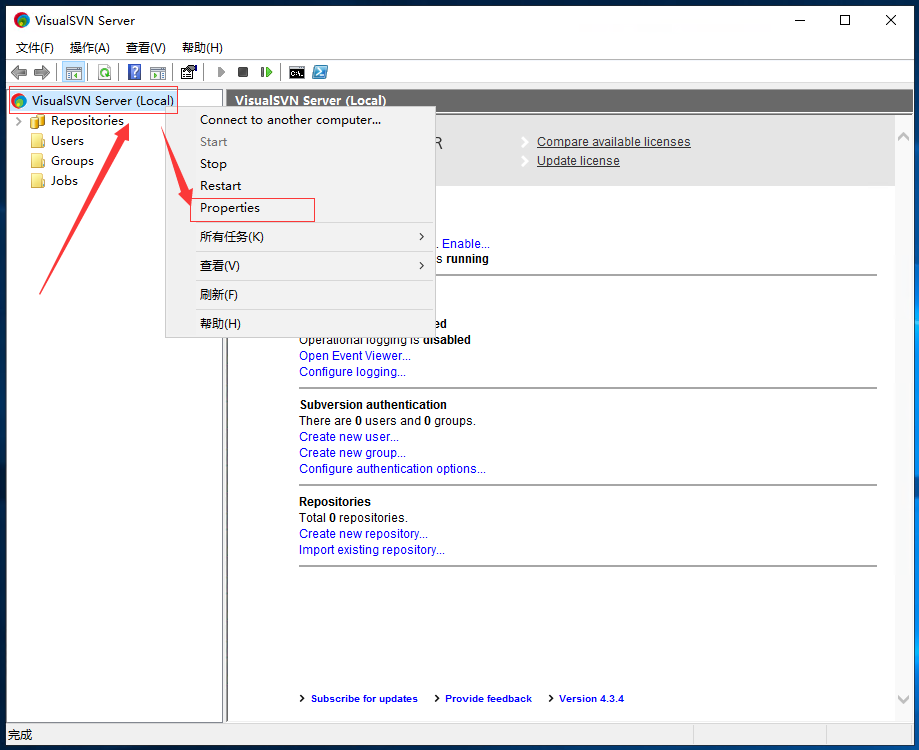The width and height of the screenshot is (919, 750).
Task: Click Provide feedback link
Action: point(488,698)
